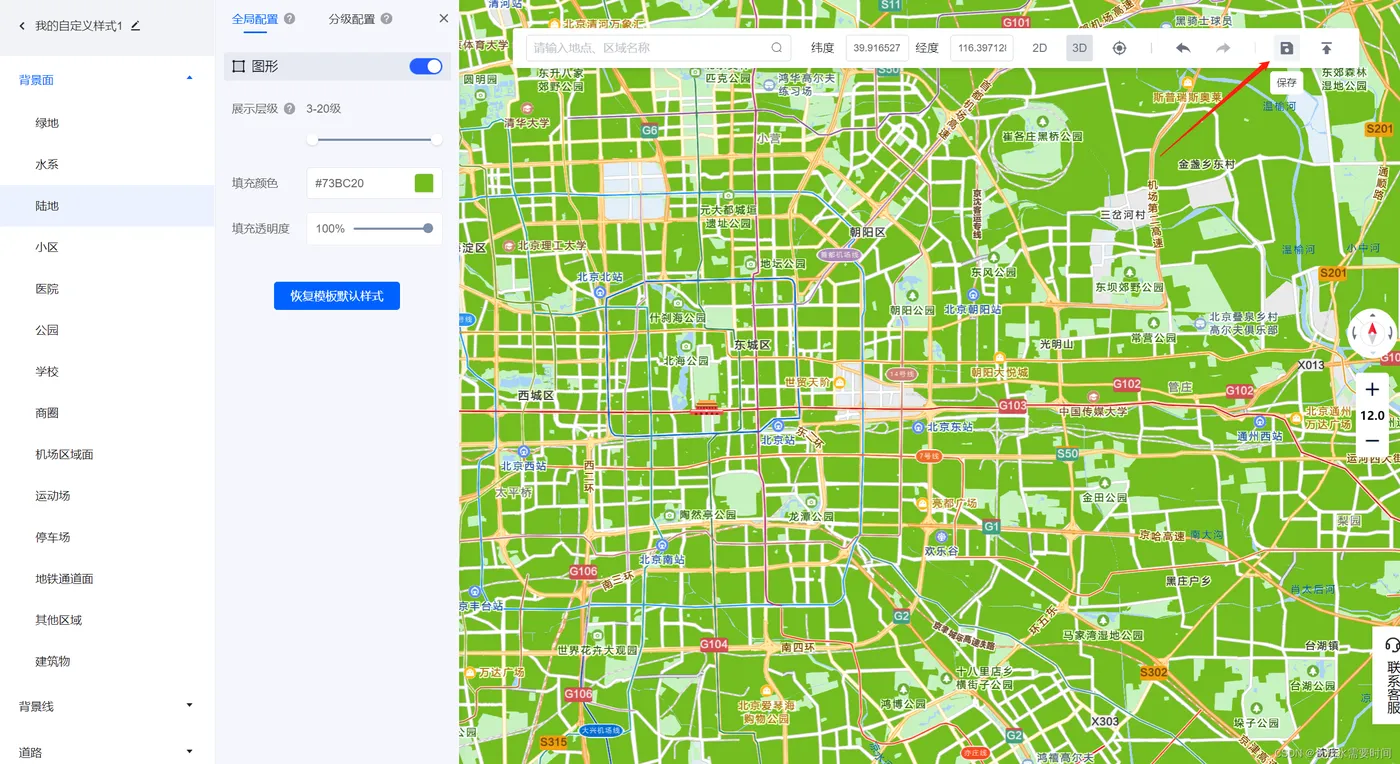Click 北京南站 station marker on map

(661, 546)
